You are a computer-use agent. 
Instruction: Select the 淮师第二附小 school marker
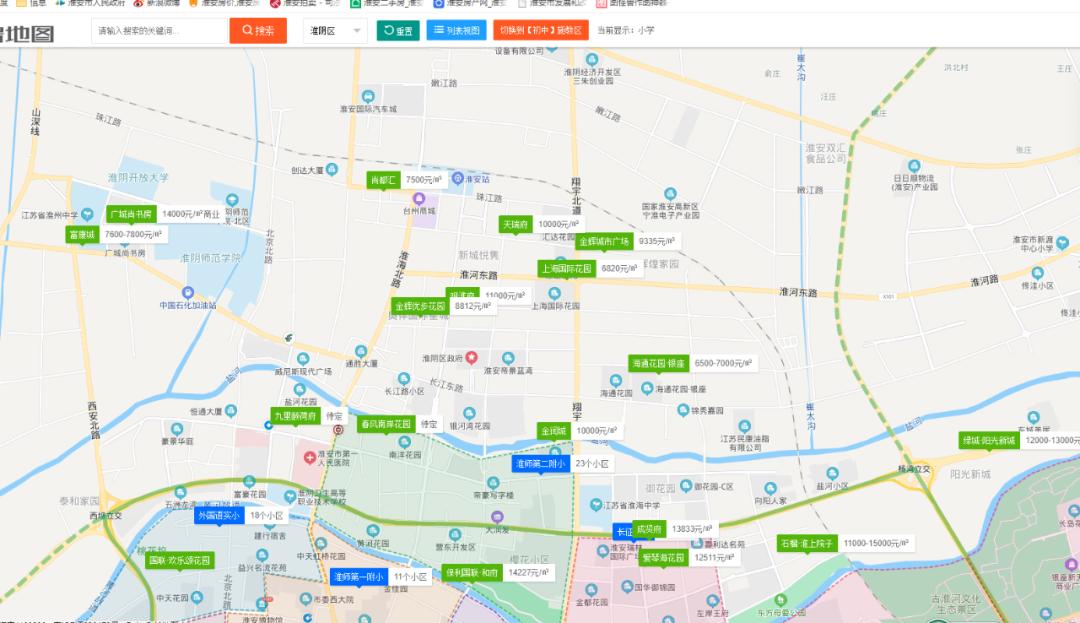coord(541,464)
